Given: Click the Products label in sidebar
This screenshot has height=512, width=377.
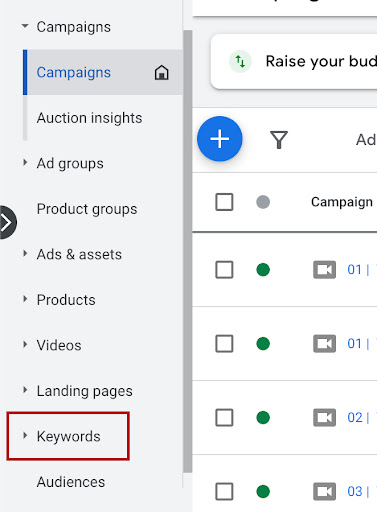Looking at the screenshot, I should tap(66, 300).
